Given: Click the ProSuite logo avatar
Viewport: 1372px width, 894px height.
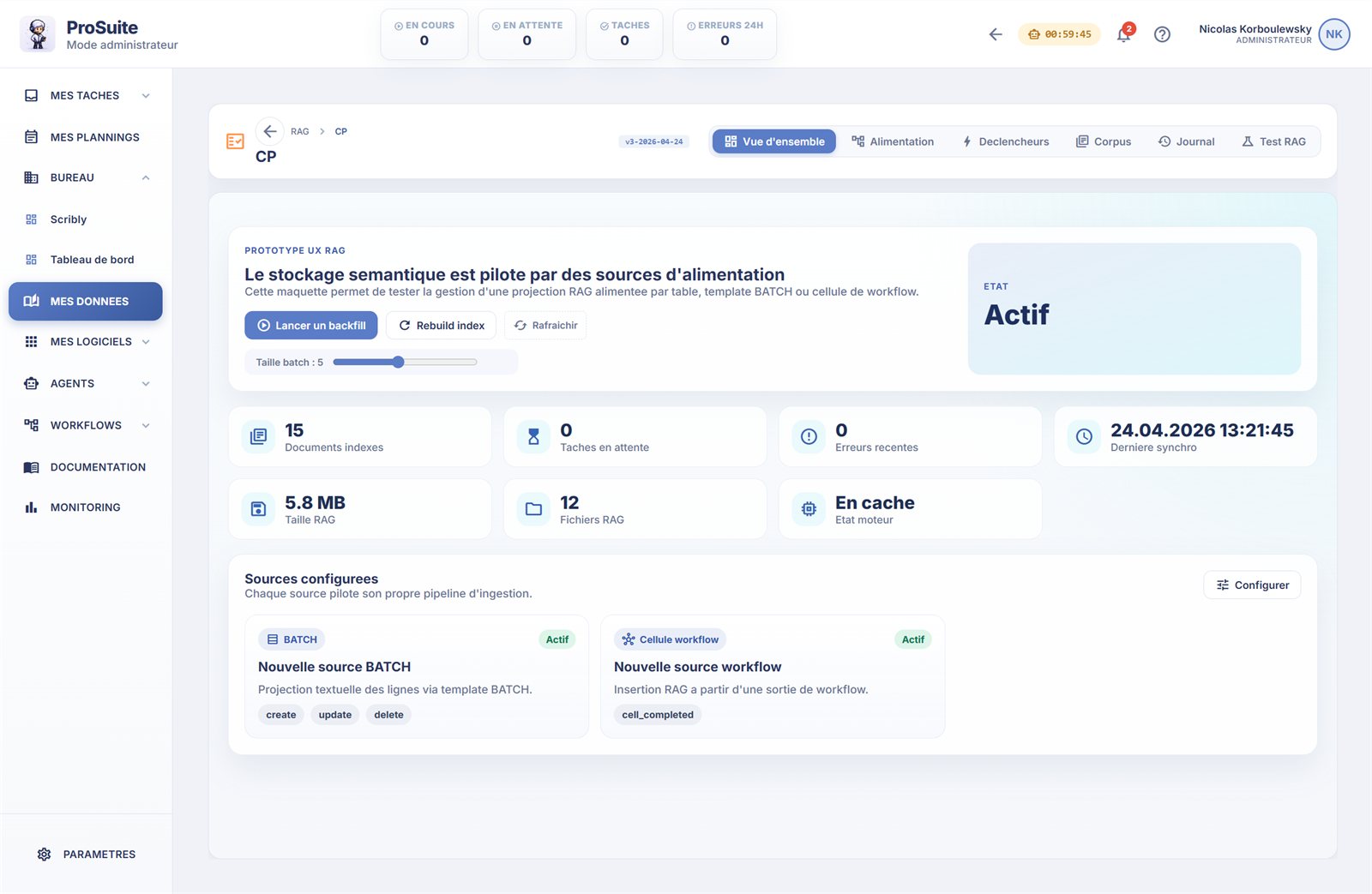Looking at the screenshot, I should pyautogui.click(x=38, y=34).
